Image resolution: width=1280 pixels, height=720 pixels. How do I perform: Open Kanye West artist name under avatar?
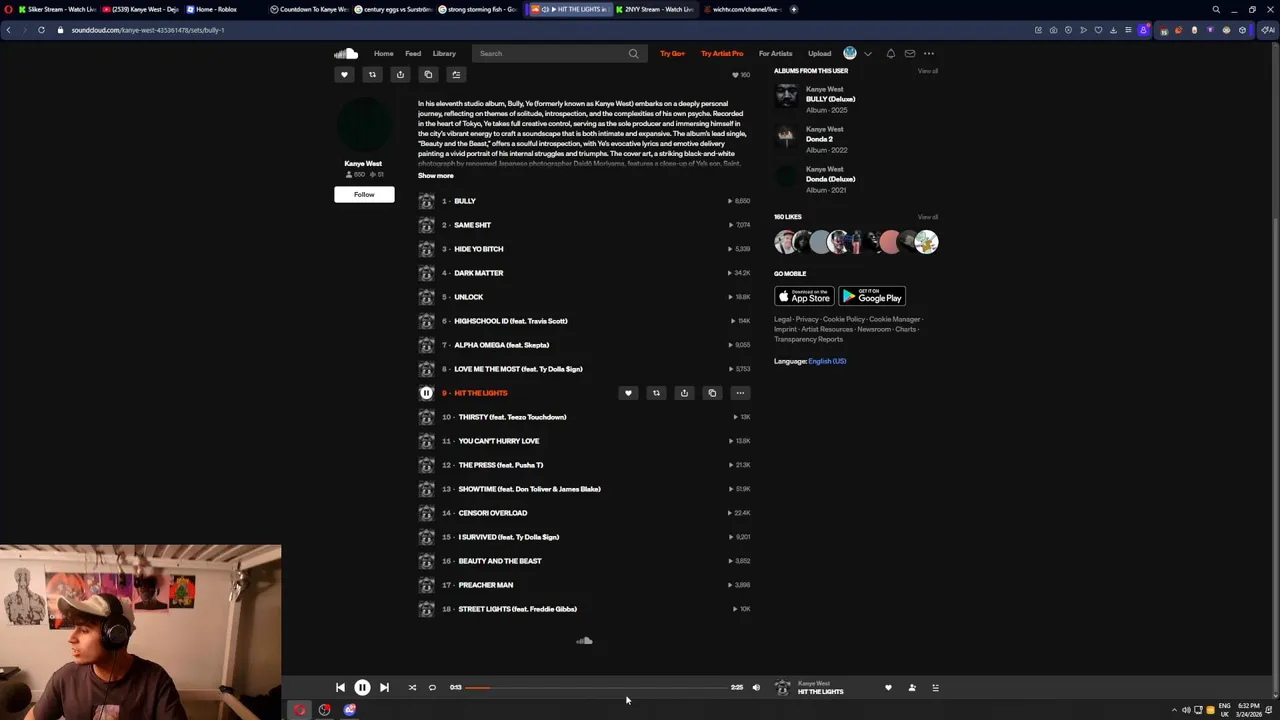click(363, 163)
